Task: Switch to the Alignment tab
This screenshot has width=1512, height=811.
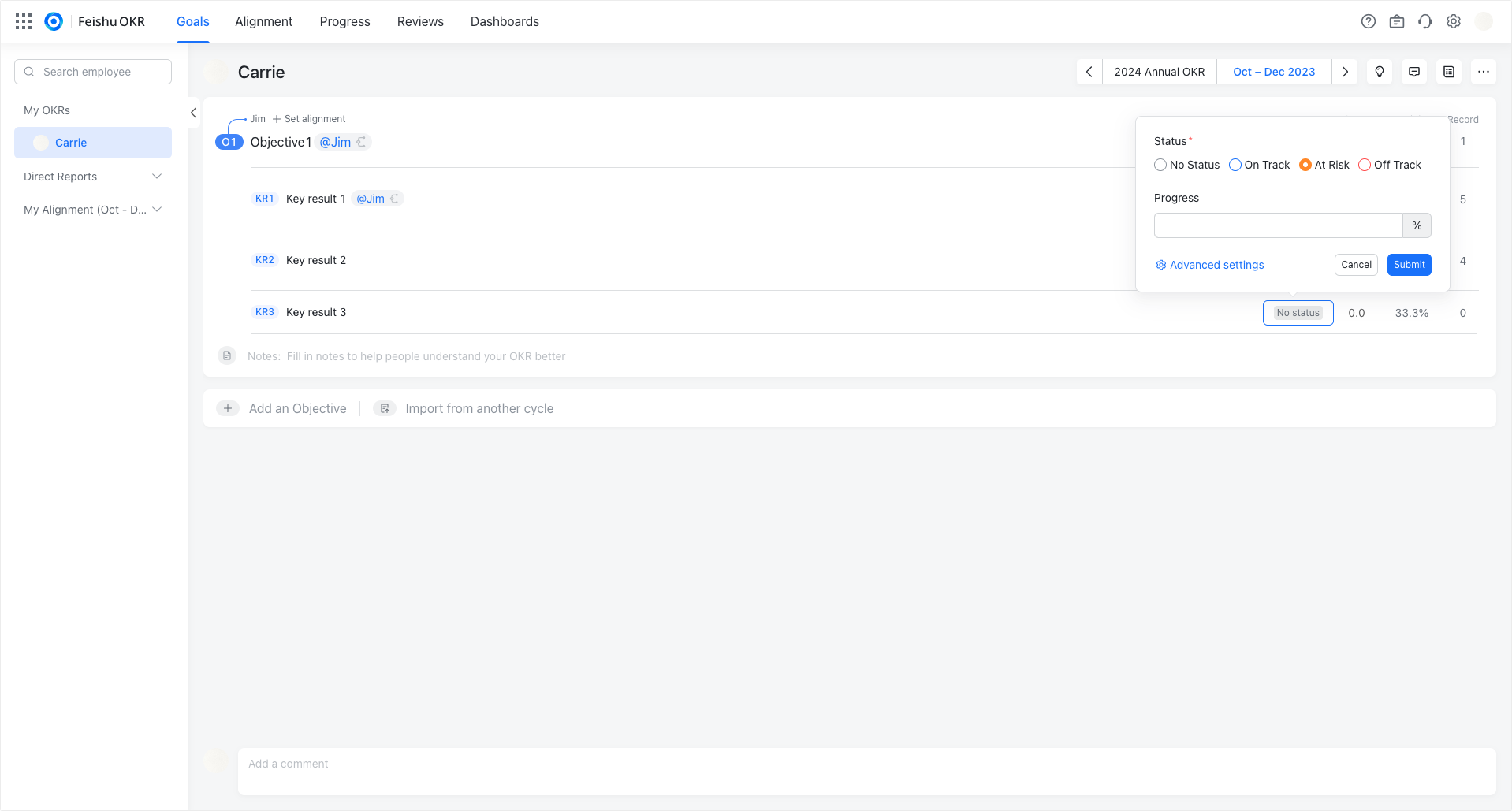Action: tap(263, 21)
